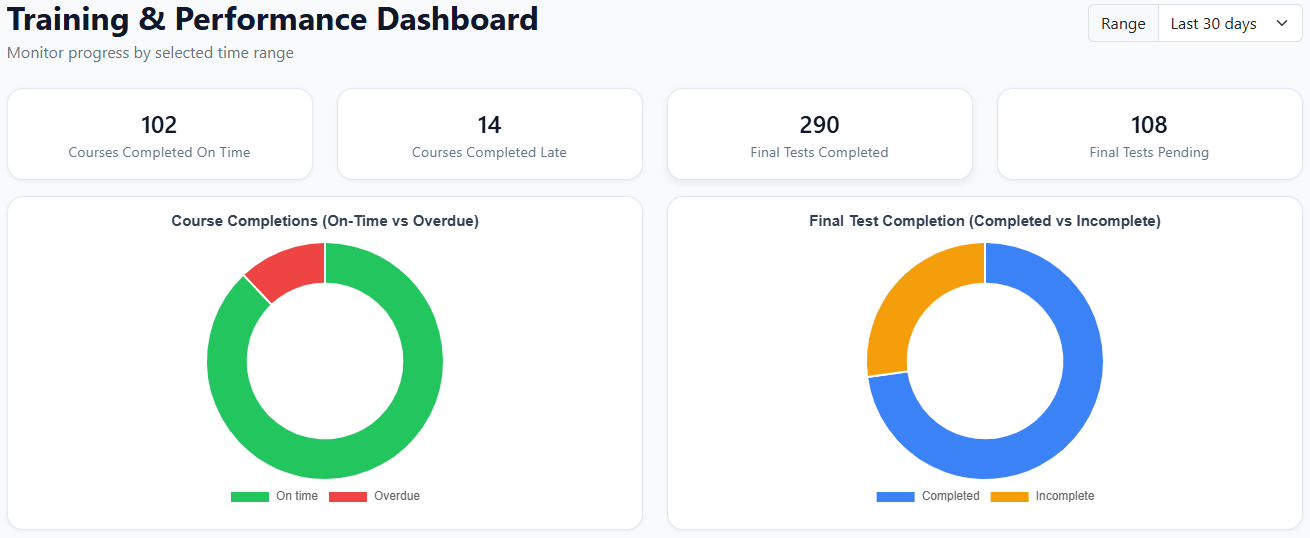The image size is (1310, 538).
Task: Click the Range label beside the dropdown
Action: click(1123, 24)
